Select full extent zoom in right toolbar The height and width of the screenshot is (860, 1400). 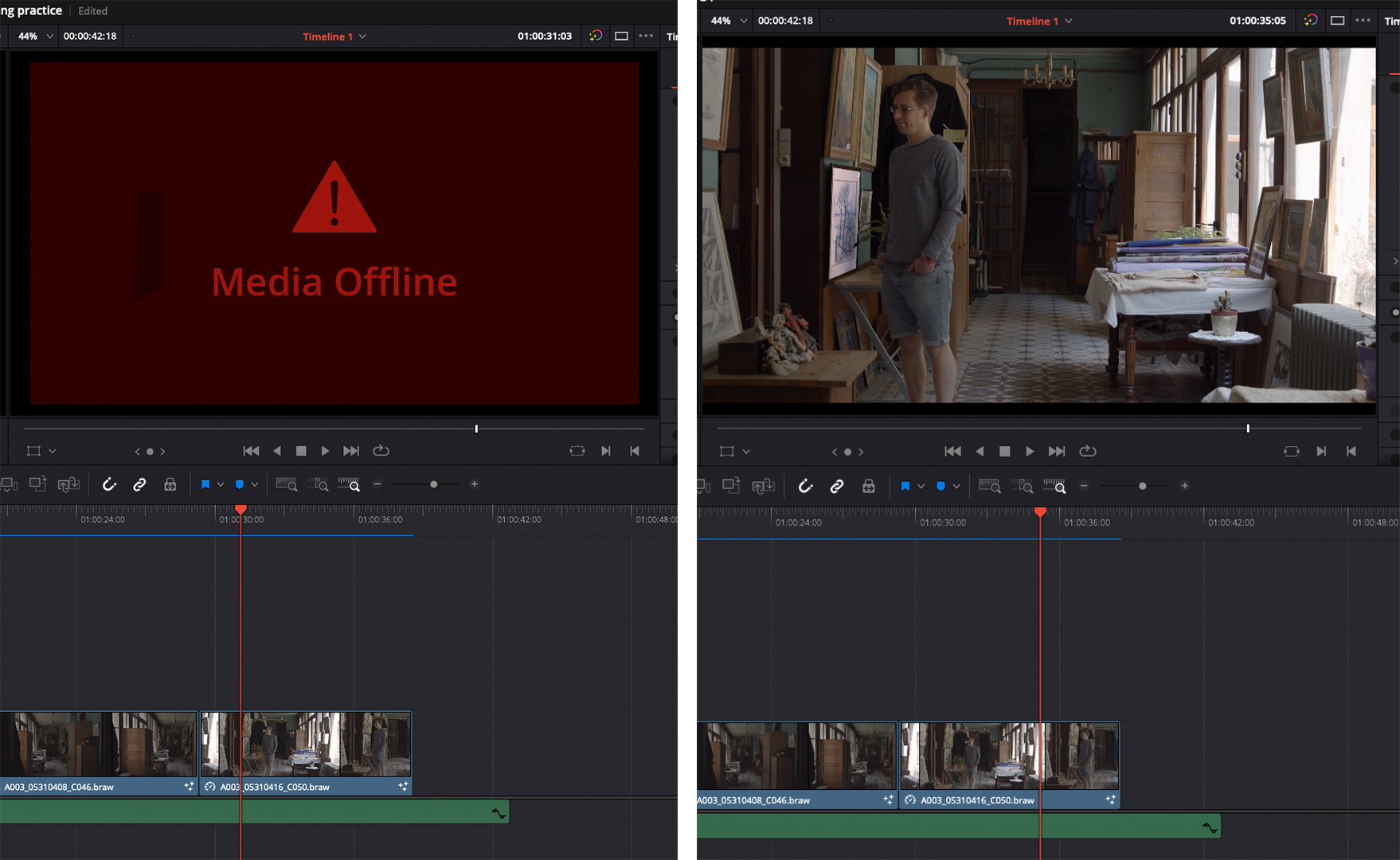click(990, 486)
